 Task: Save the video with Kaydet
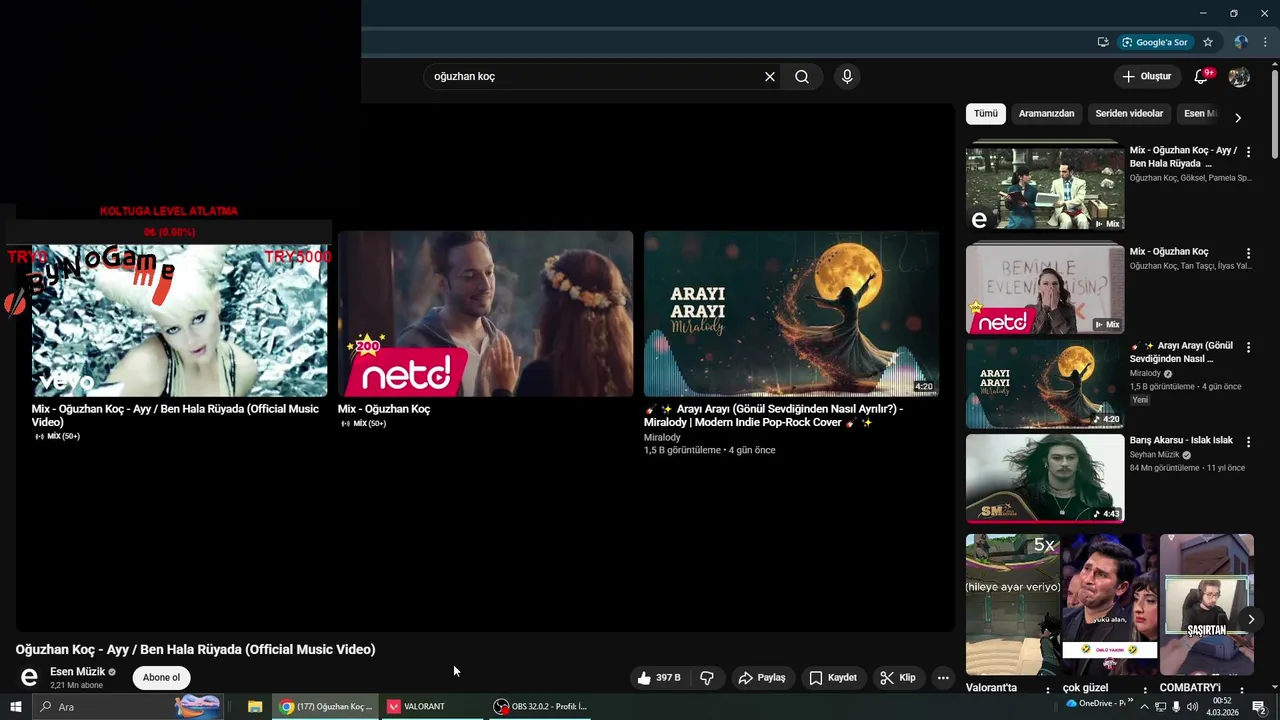point(833,678)
